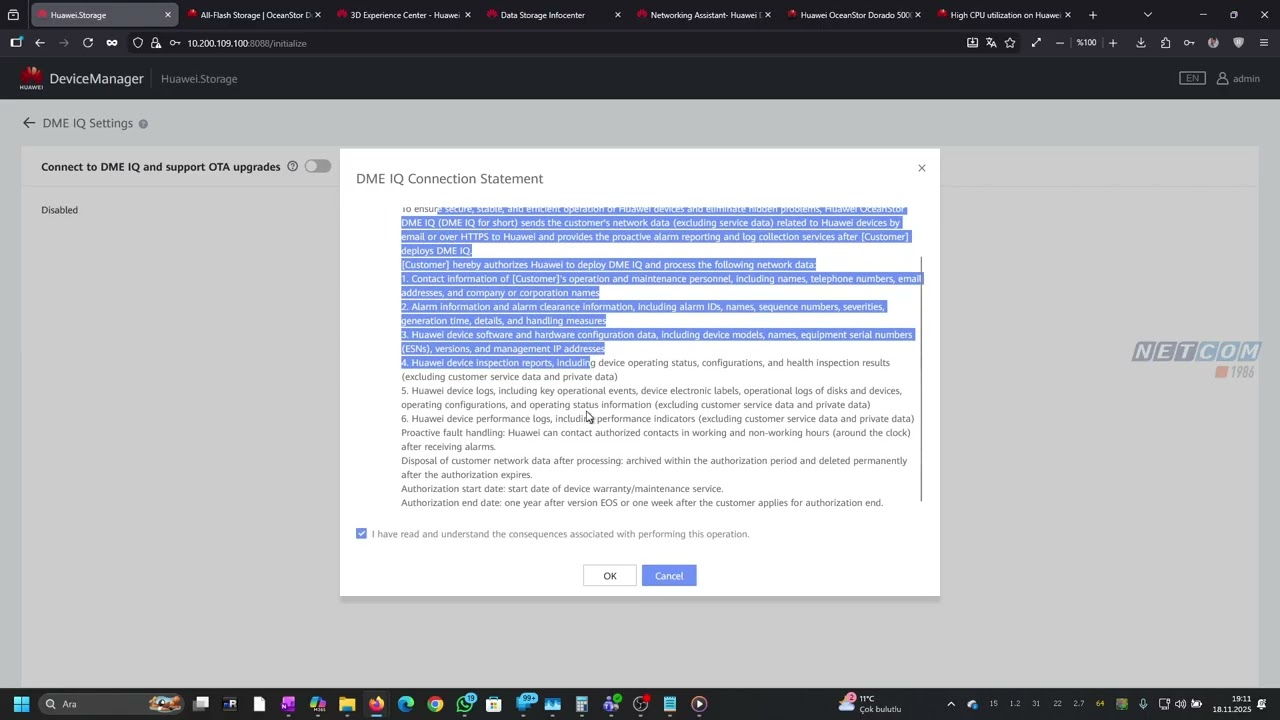The height and width of the screenshot is (720, 1280).
Task: Switch to the All-Flash Storage OceanStor tab
Action: click(x=254, y=15)
